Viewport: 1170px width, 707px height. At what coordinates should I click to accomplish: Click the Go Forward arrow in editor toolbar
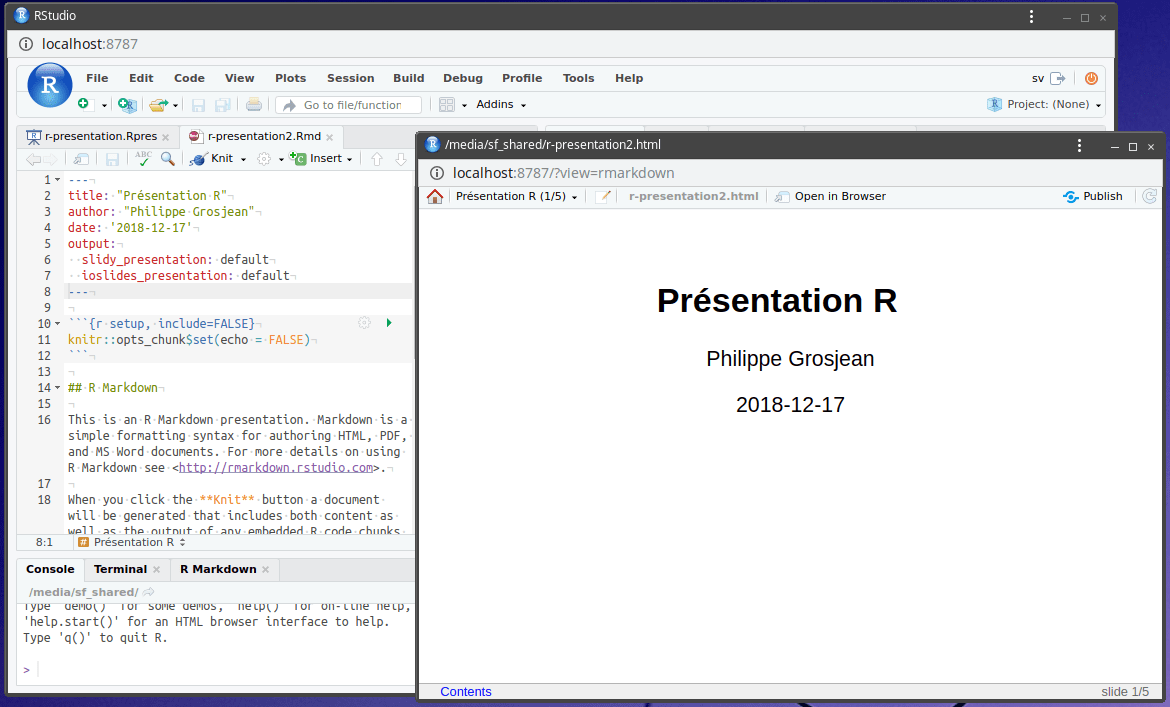click(50, 159)
